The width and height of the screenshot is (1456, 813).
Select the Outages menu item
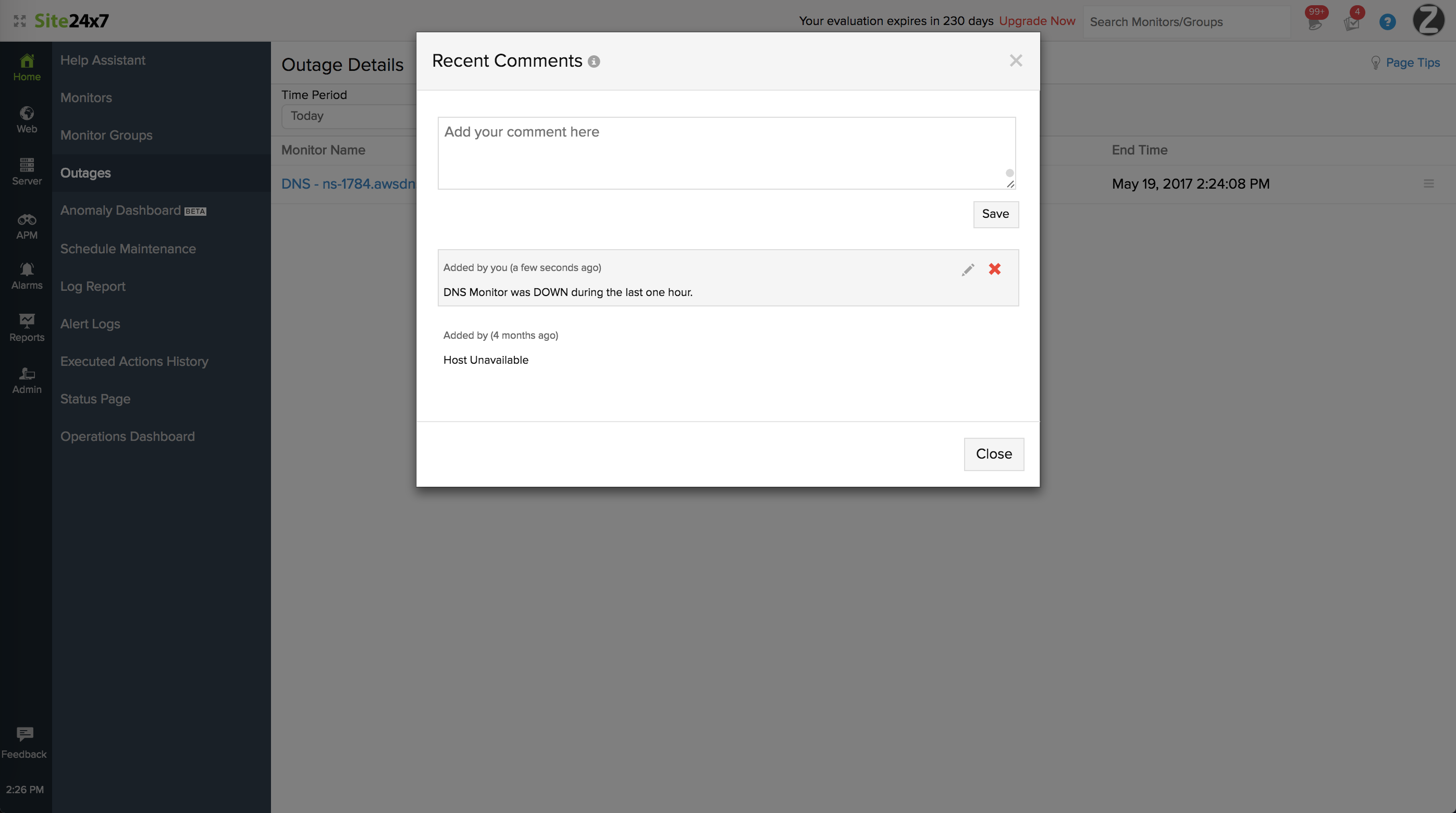point(85,172)
